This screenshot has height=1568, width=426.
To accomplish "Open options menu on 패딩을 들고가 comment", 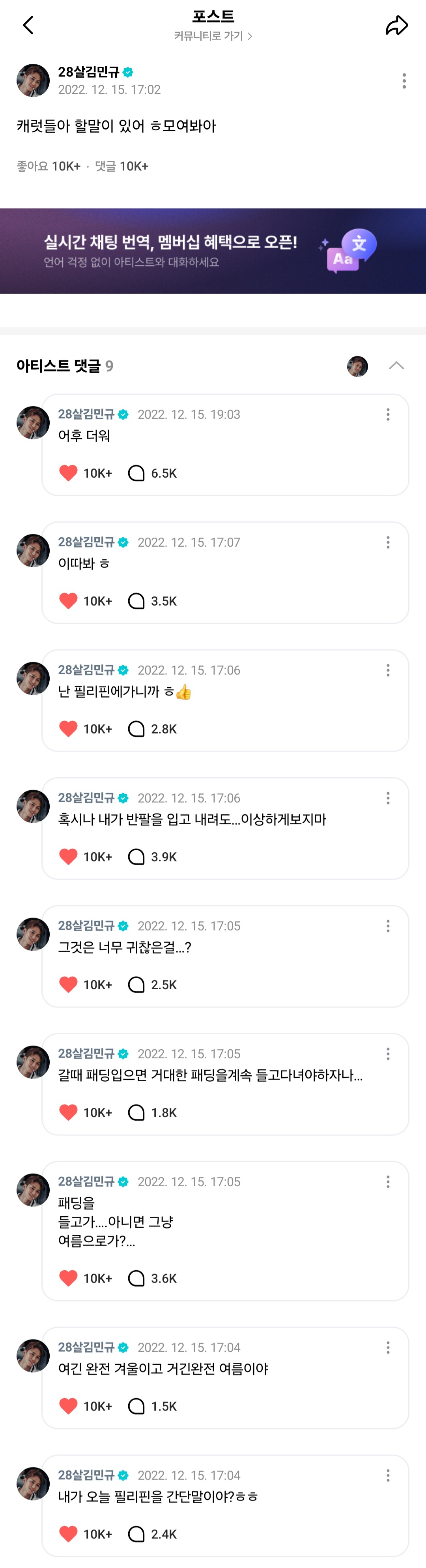I will pyautogui.click(x=388, y=1182).
